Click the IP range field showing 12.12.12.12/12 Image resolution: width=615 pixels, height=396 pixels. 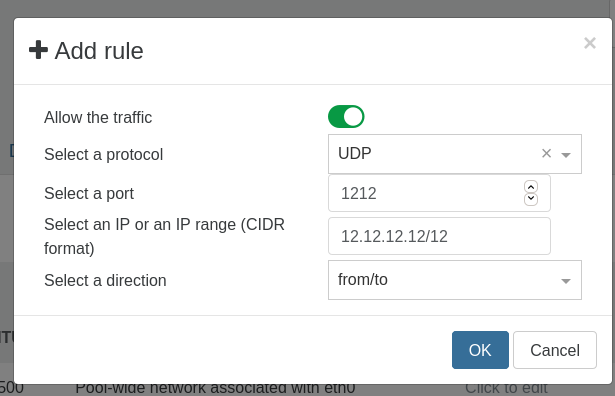[439, 236]
